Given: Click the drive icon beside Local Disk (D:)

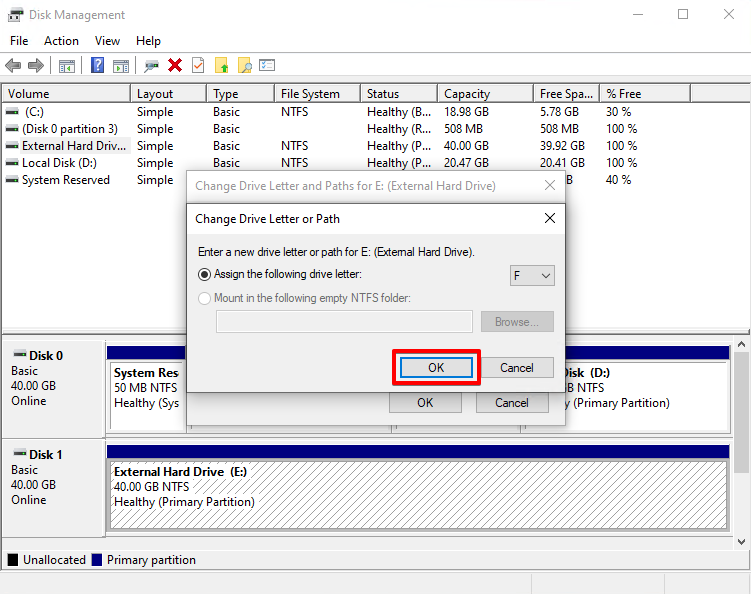Looking at the screenshot, I should pos(12,163).
